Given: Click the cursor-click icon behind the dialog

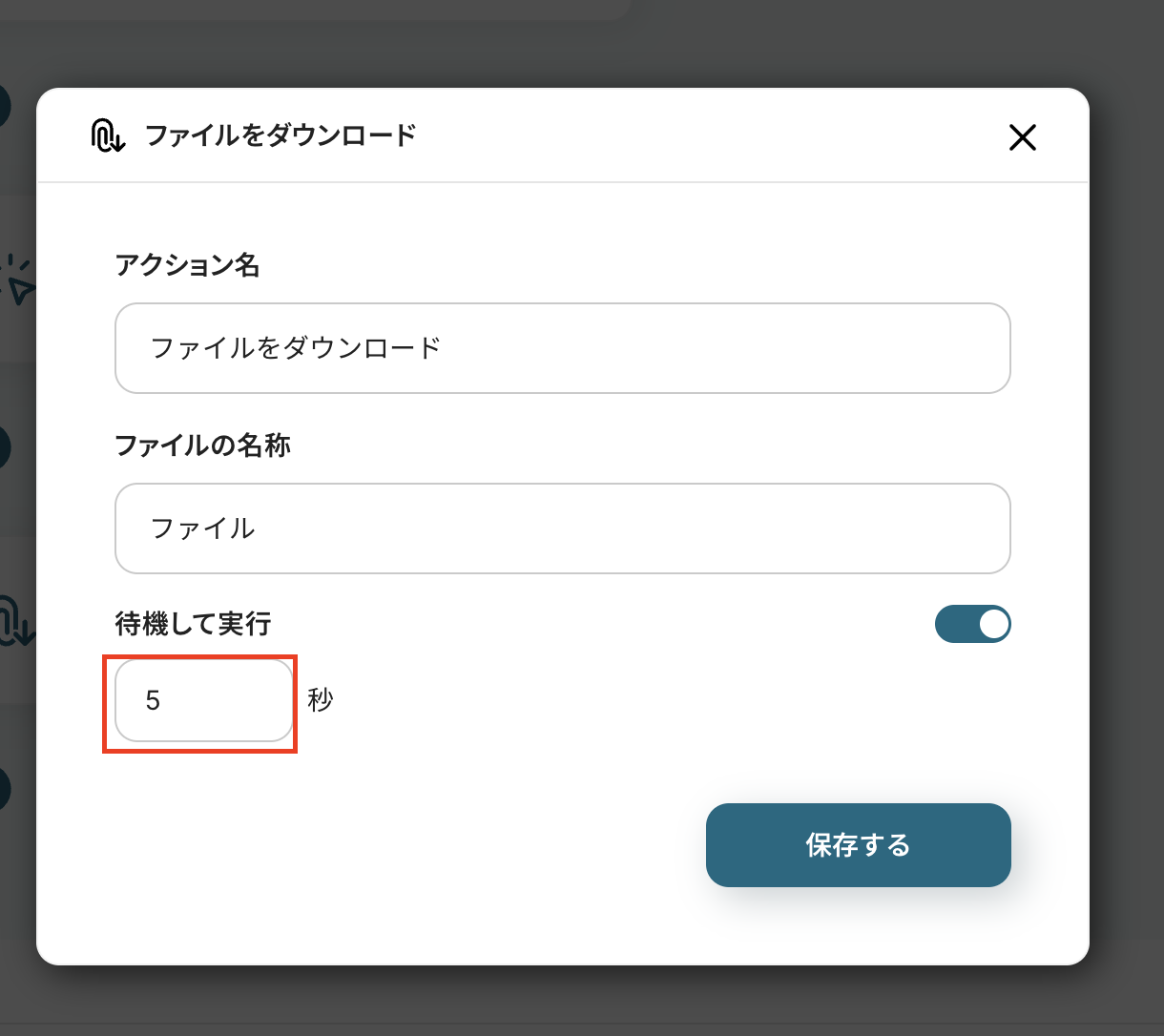Looking at the screenshot, I should pyautogui.click(x=19, y=280).
